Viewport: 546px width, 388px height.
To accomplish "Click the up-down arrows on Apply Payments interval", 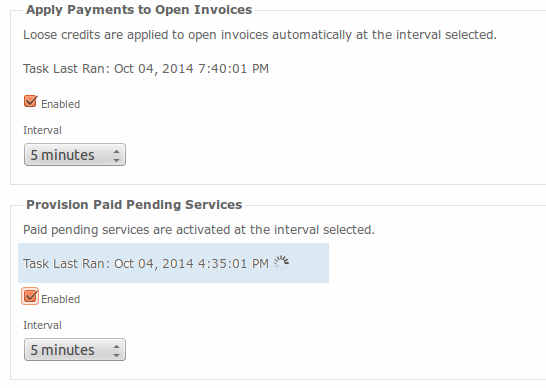I will (117, 155).
